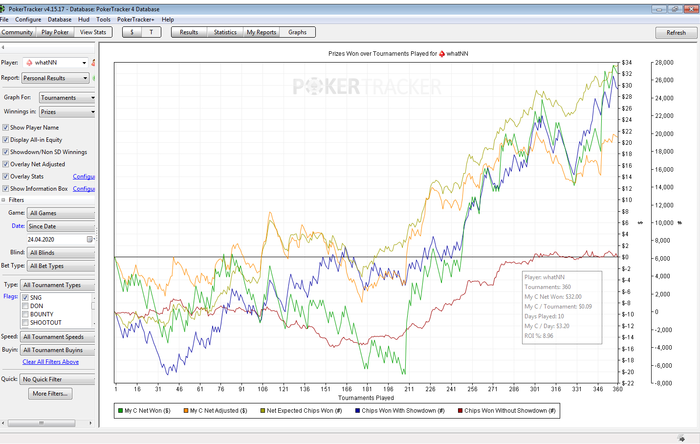The height and width of the screenshot is (444, 700).
Task: Click the blue Date filter label link
Action: pyautogui.click(x=18, y=226)
